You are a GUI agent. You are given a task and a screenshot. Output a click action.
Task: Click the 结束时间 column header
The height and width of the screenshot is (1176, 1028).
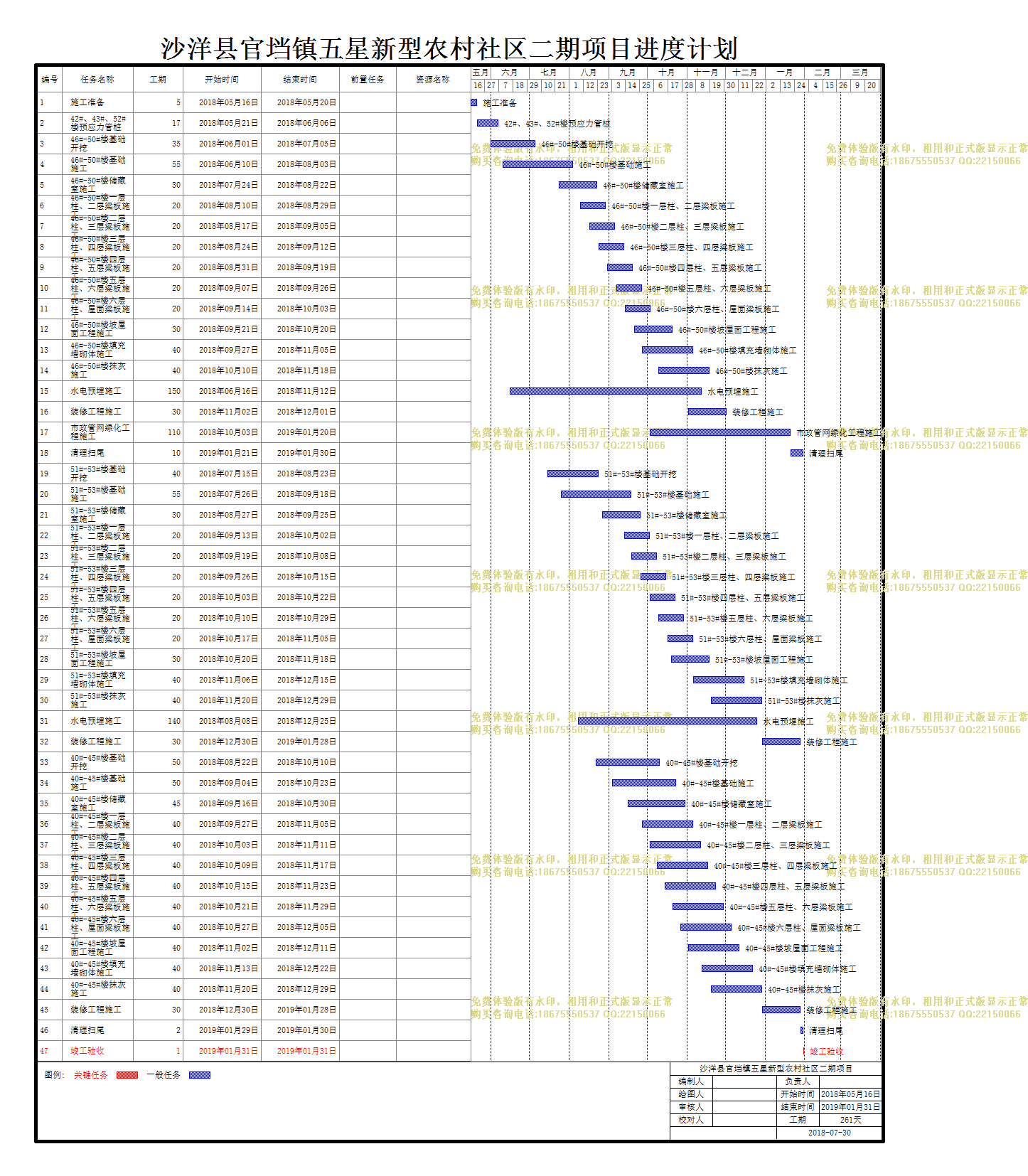tap(300, 79)
